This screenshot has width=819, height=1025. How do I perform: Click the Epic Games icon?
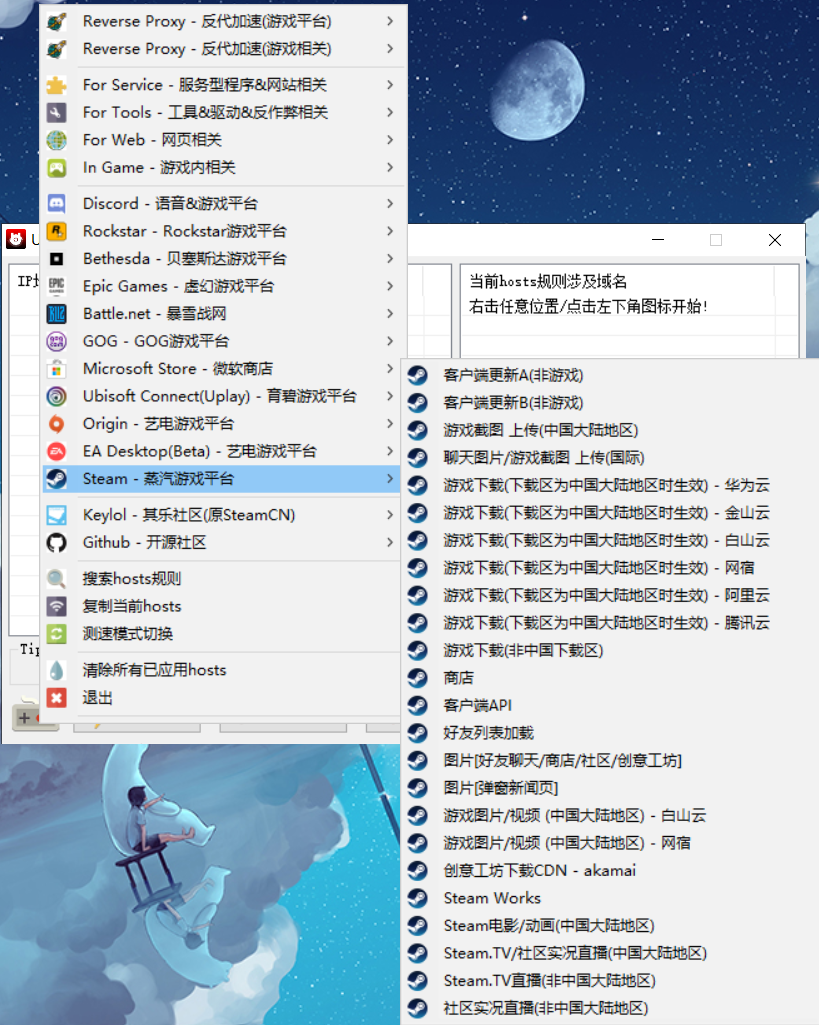(x=57, y=286)
